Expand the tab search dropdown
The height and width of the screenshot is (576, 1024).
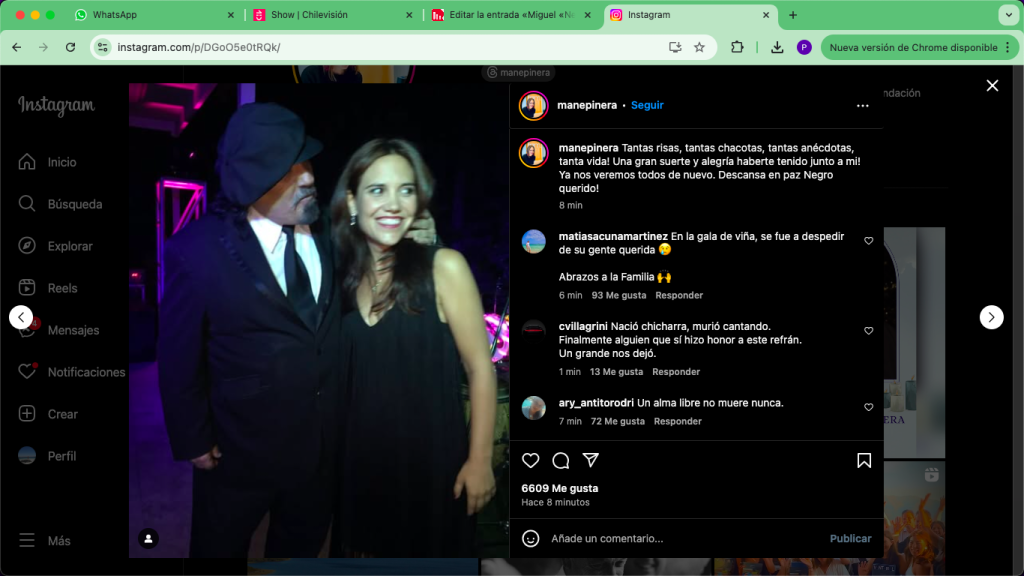[1008, 15]
